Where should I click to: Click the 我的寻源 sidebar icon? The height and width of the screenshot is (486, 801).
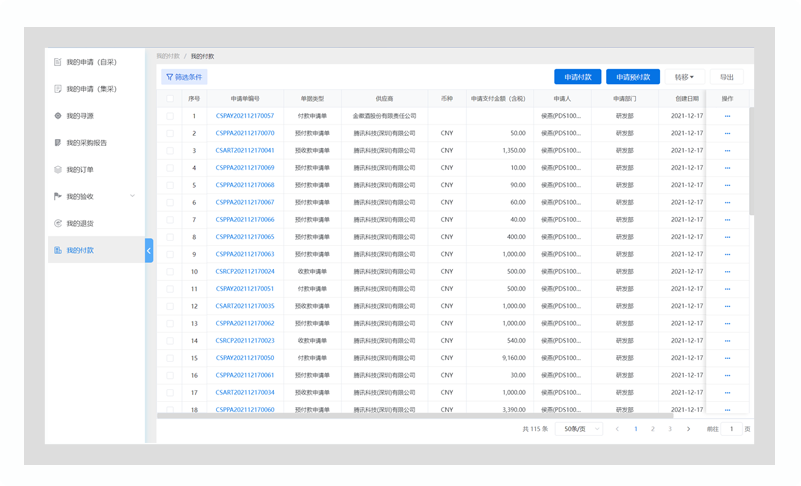[58, 116]
